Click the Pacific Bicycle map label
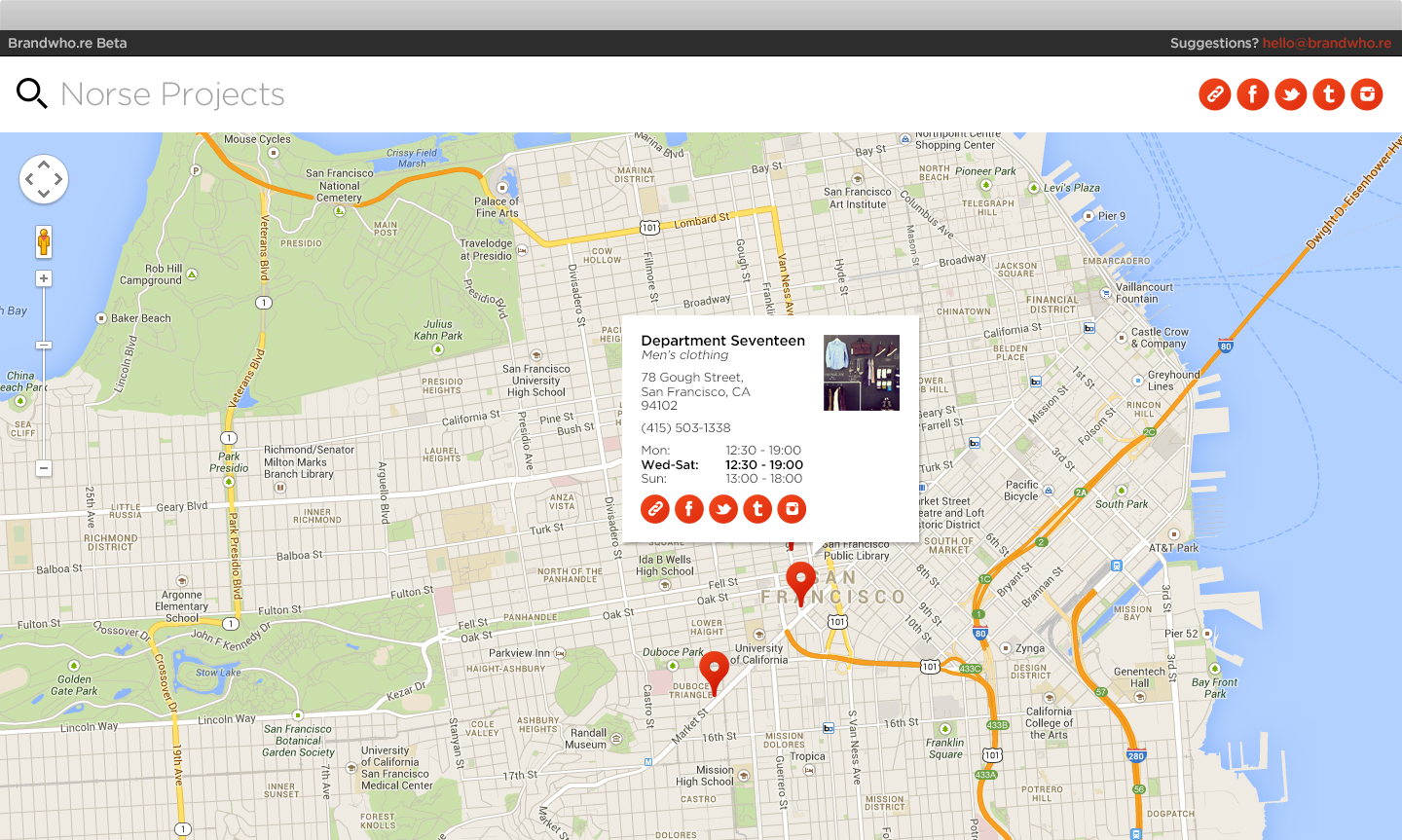 (1021, 491)
